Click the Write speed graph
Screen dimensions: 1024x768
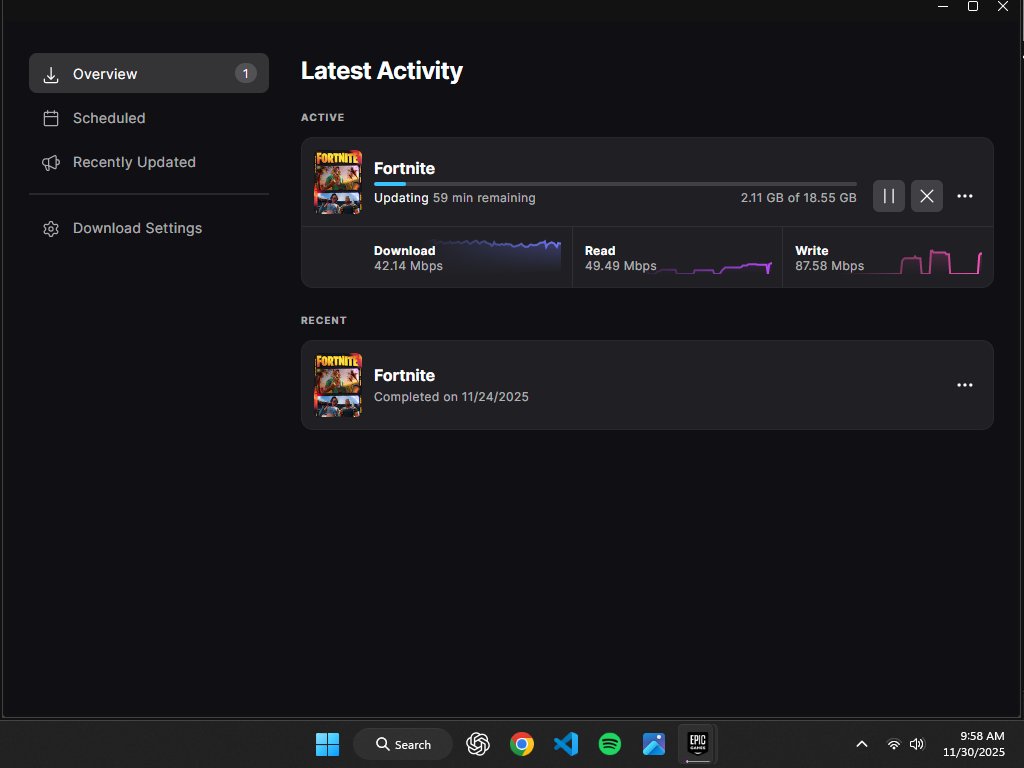(925, 261)
